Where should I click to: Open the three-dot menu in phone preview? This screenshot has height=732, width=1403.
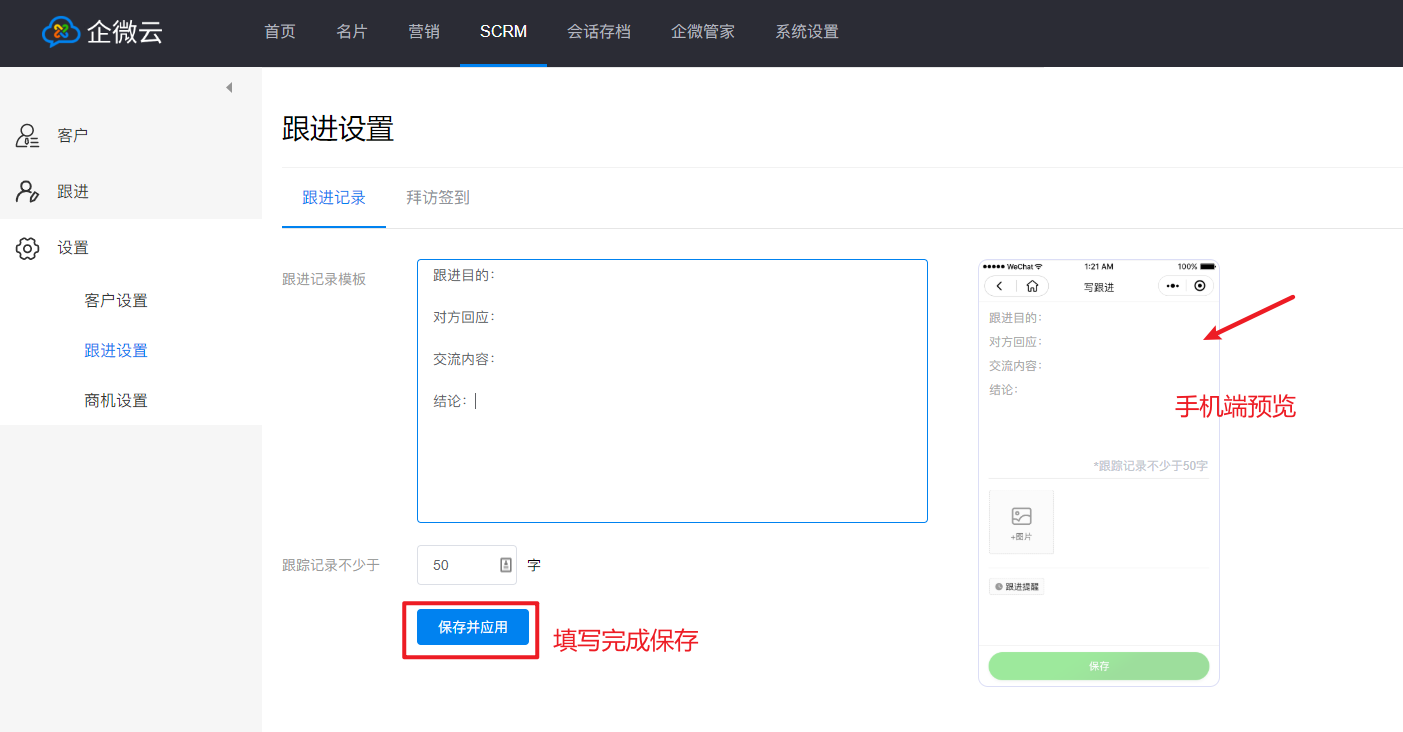point(1173,286)
